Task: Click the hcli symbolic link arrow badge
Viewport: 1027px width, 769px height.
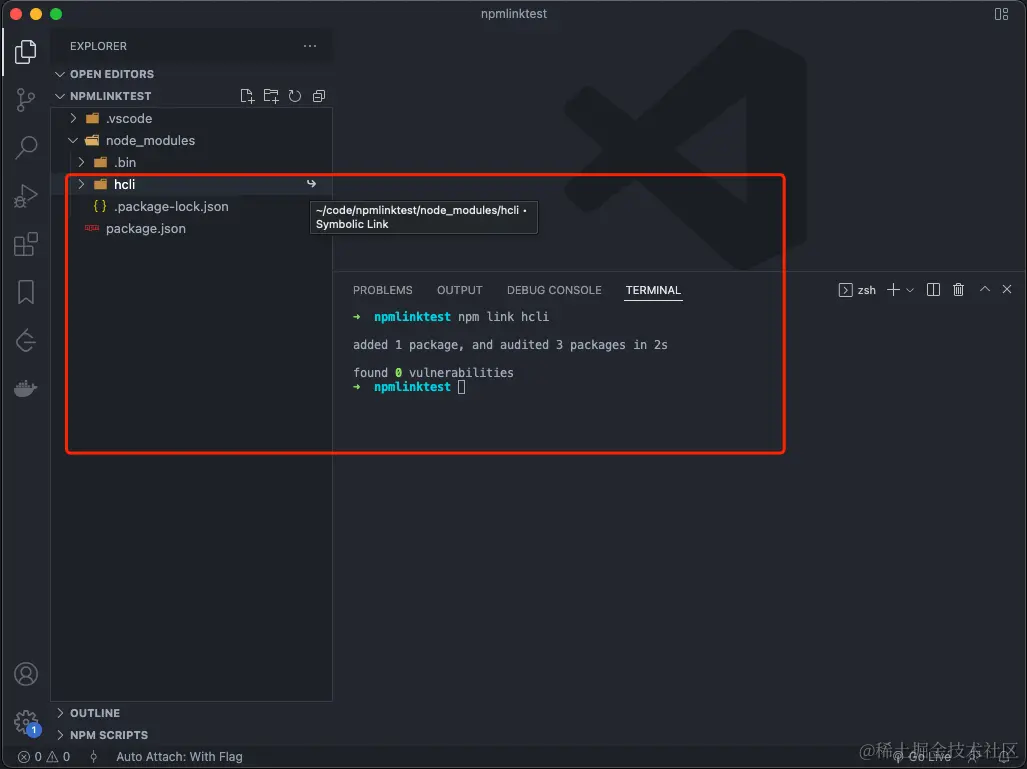Action: tap(311, 184)
